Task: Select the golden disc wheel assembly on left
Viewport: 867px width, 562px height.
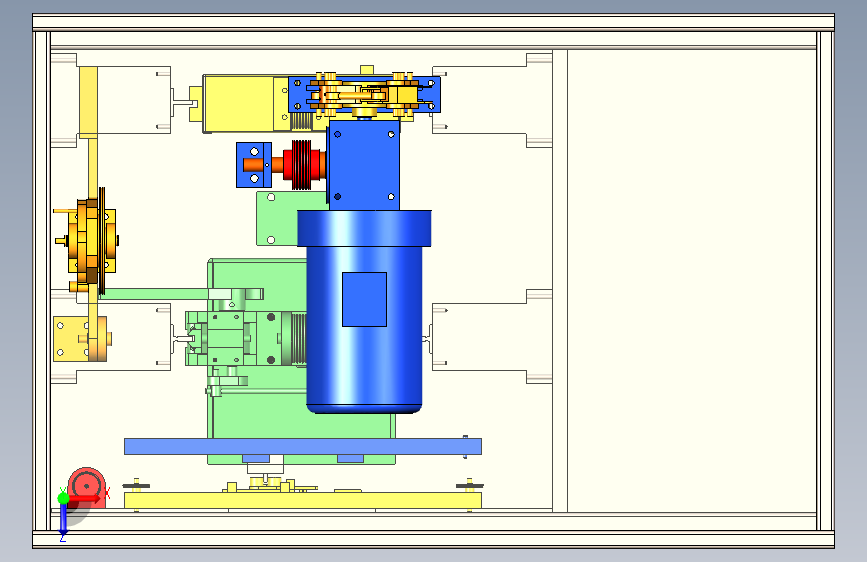Action: point(92,241)
